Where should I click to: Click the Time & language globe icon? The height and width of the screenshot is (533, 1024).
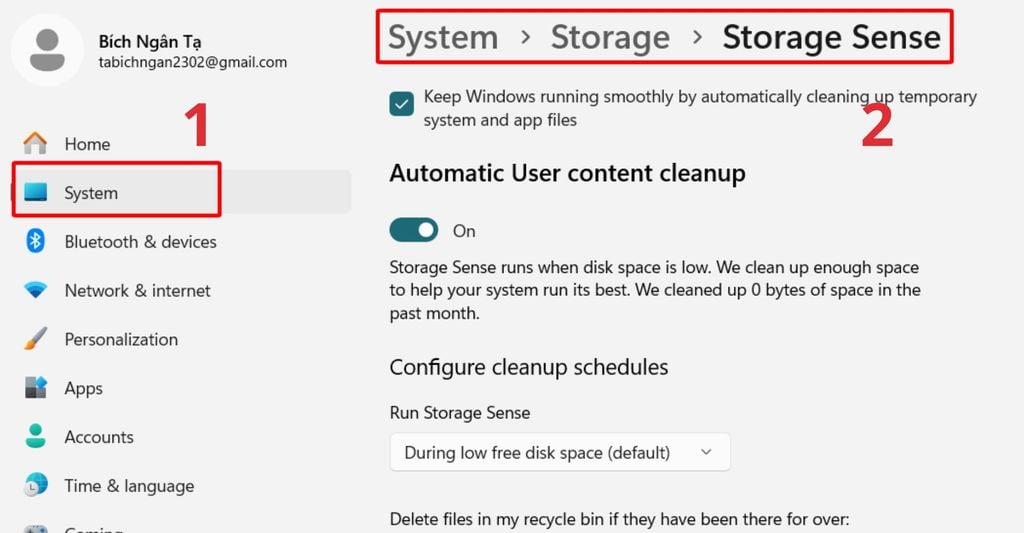[35, 485]
